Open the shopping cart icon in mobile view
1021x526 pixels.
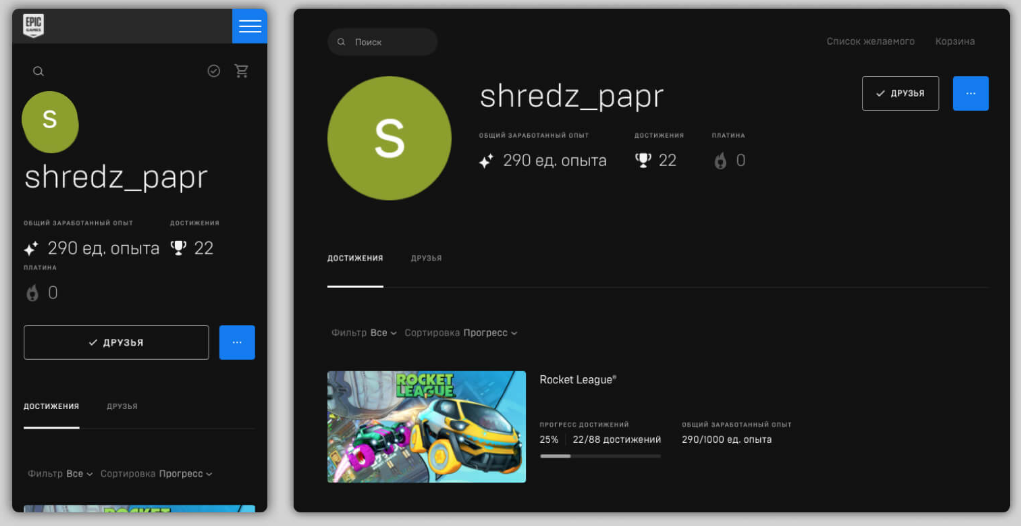pyautogui.click(x=242, y=71)
